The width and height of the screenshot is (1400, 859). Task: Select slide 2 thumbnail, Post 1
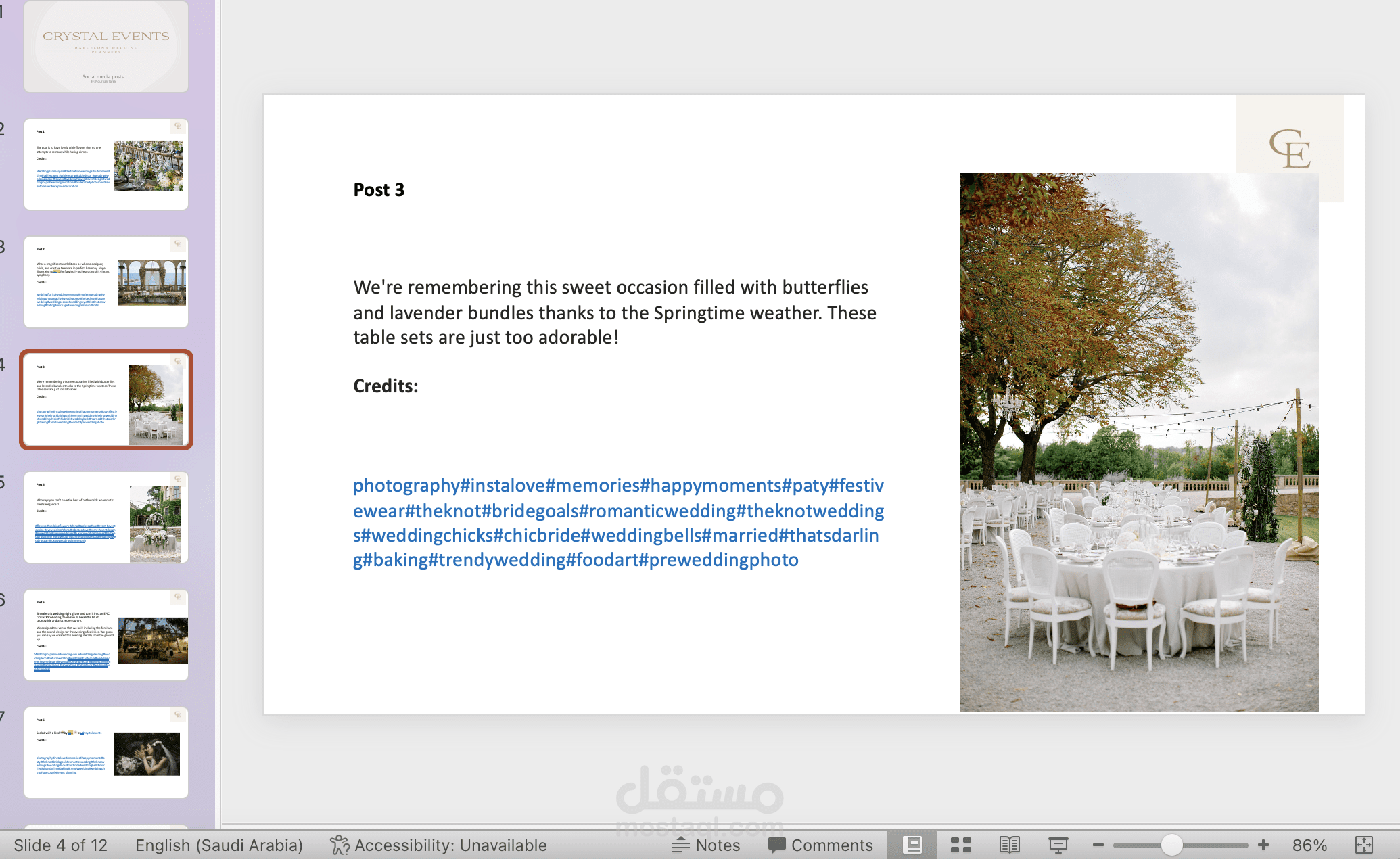[106, 164]
